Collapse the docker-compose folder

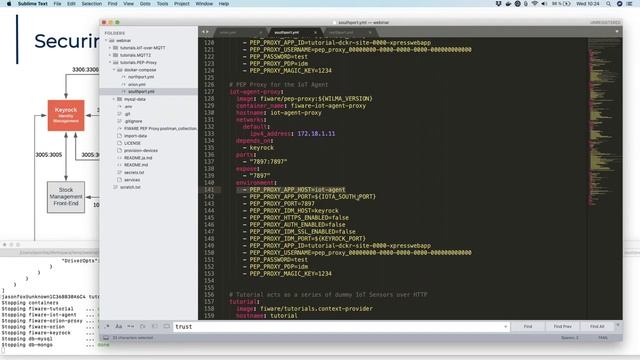coord(114,70)
